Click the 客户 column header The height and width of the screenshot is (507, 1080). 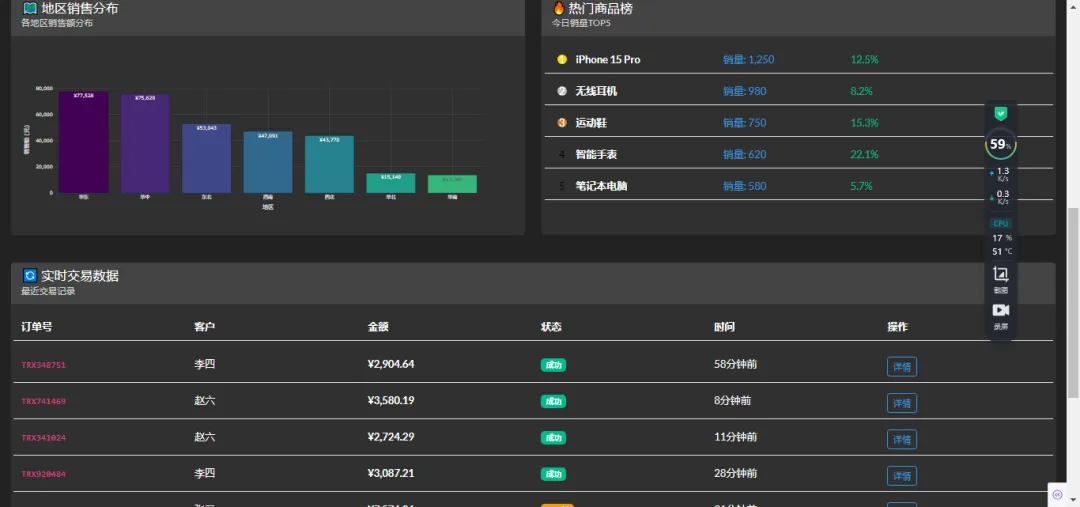[x=205, y=327]
